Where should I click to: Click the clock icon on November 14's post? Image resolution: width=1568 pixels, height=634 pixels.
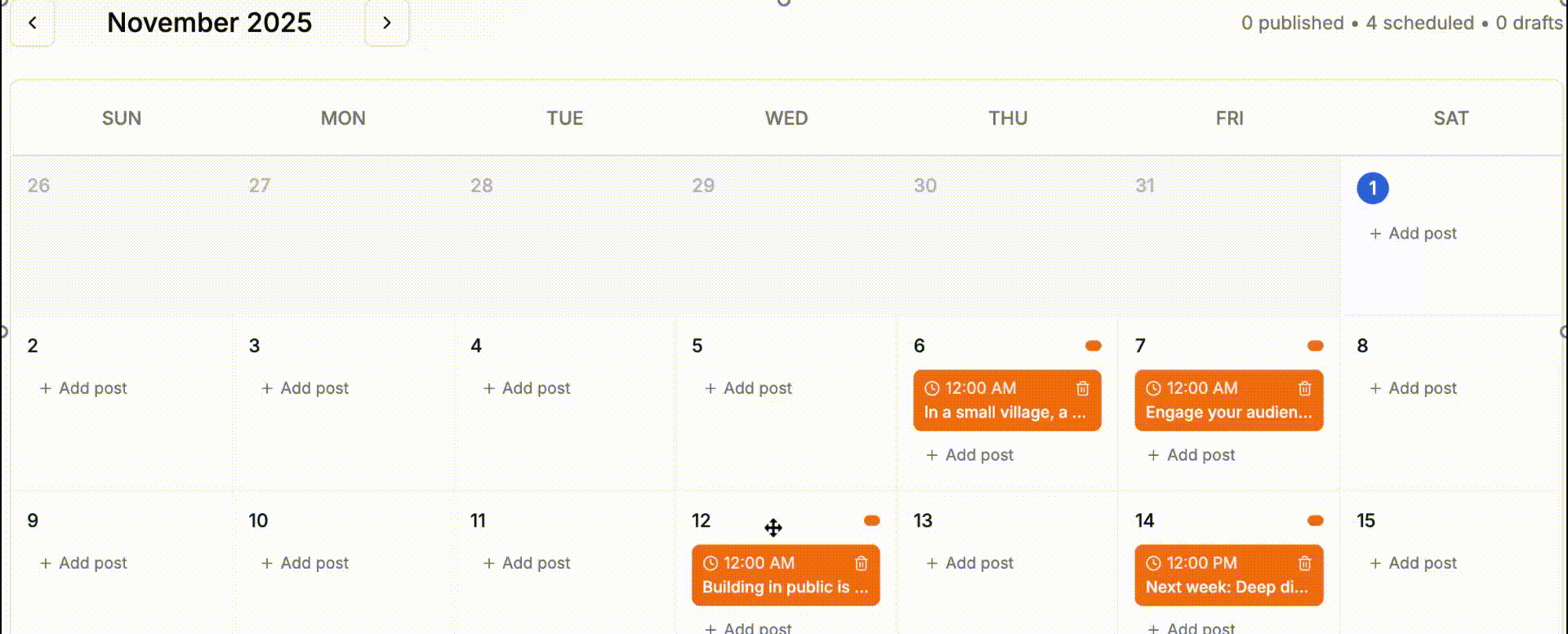[x=1153, y=563]
